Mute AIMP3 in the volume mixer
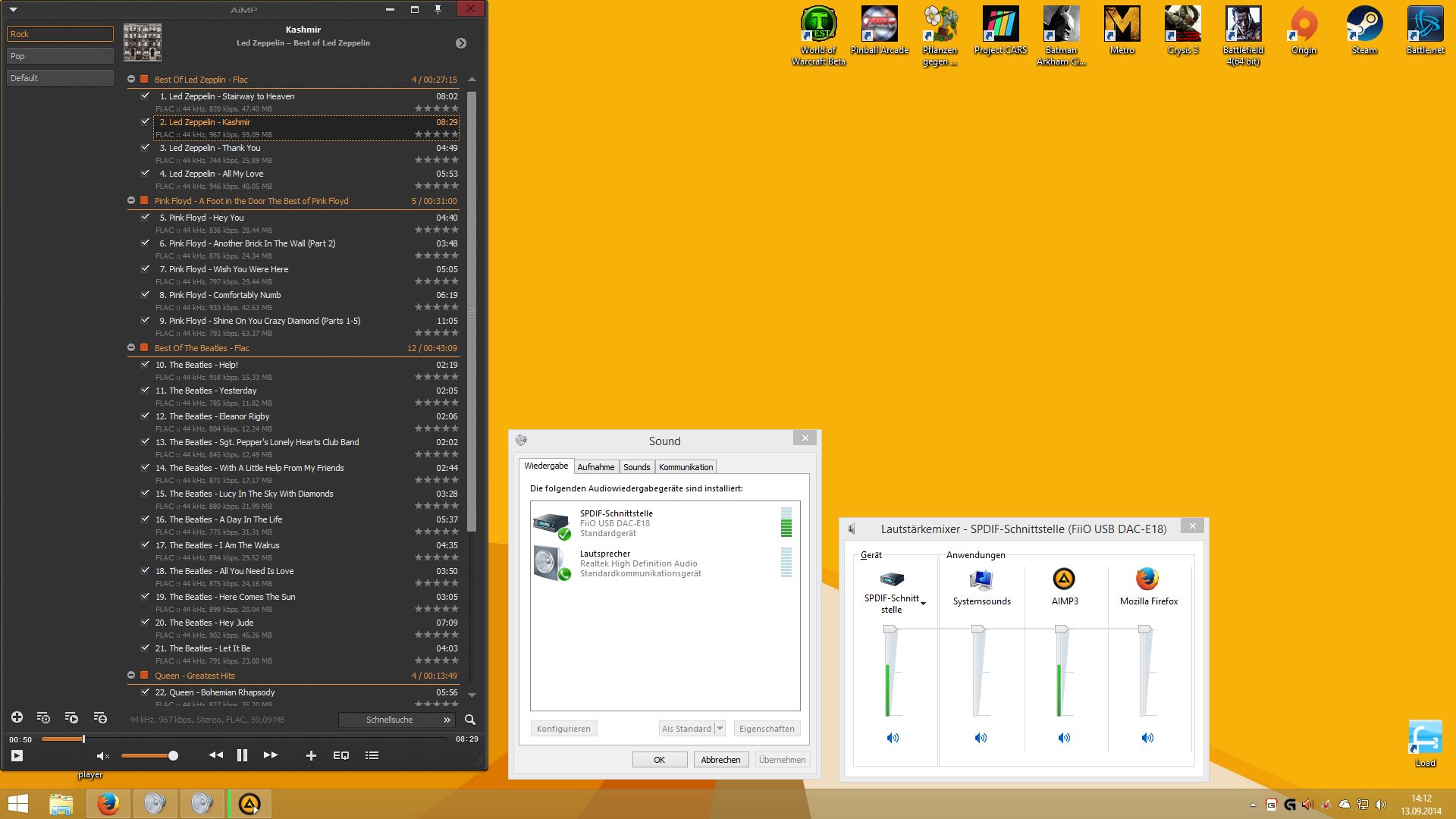This screenshot has height=819, width=1456. point(1064,738)
